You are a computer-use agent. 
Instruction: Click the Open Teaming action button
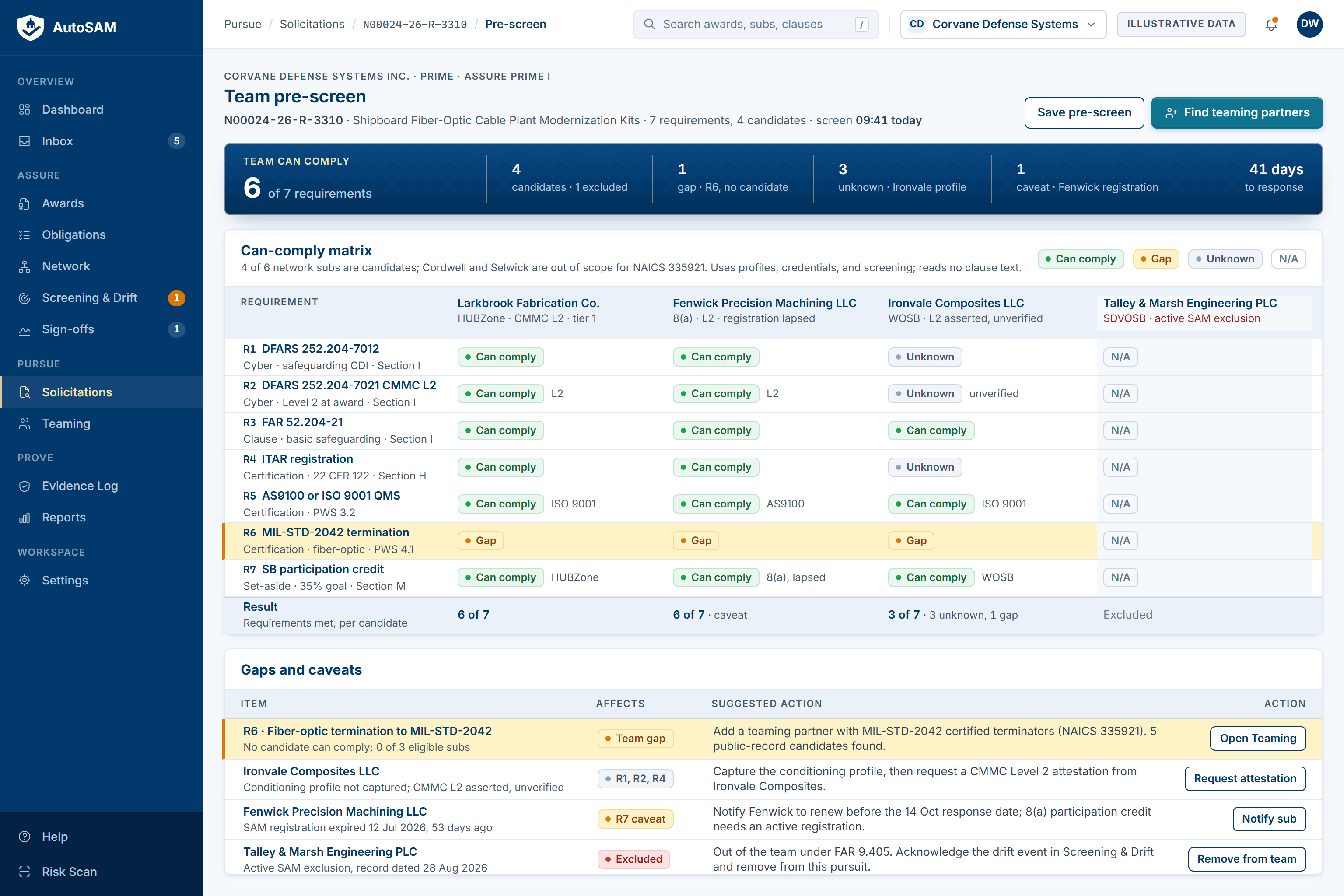tap(1258, 738)
